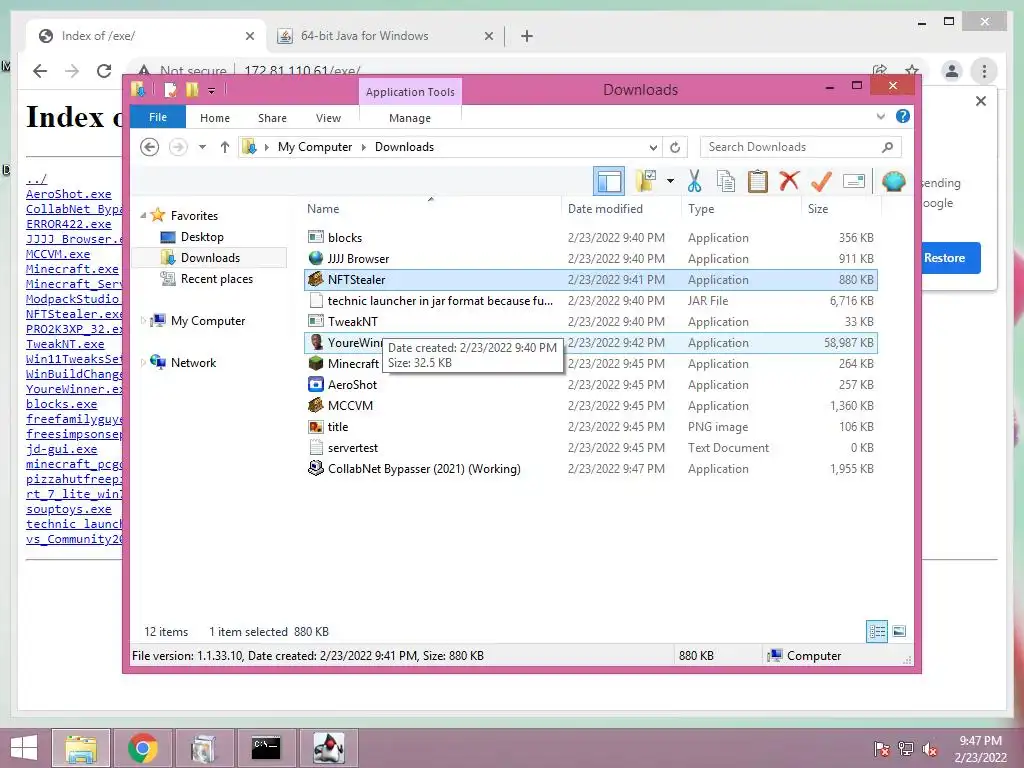The height and width of the screenshot is (768, 1024).
Task: Open address bar history dropdown
Action: click(x=653, y=147)
